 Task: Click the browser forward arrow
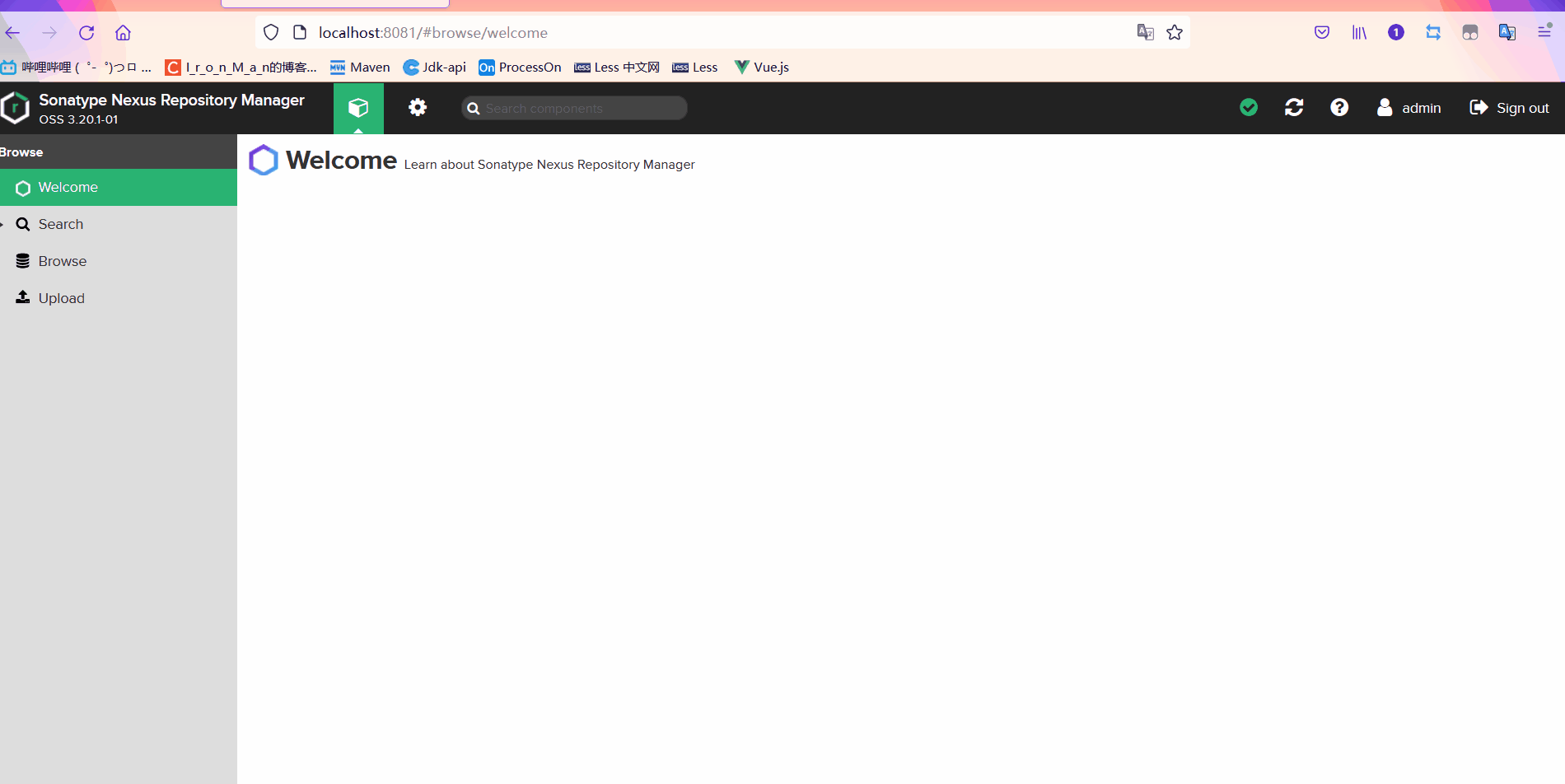pyautogui.click(x=49, y=33)
